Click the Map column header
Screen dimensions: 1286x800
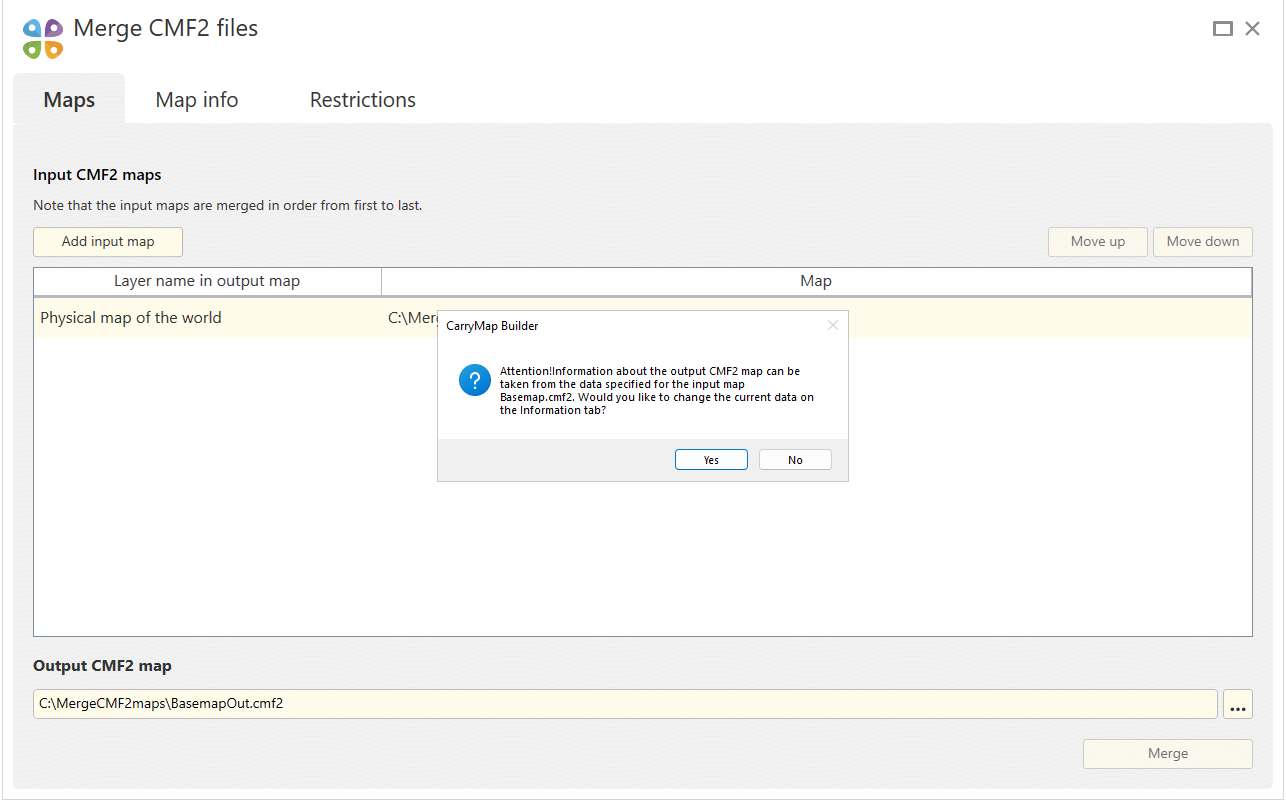pos(816,281)
